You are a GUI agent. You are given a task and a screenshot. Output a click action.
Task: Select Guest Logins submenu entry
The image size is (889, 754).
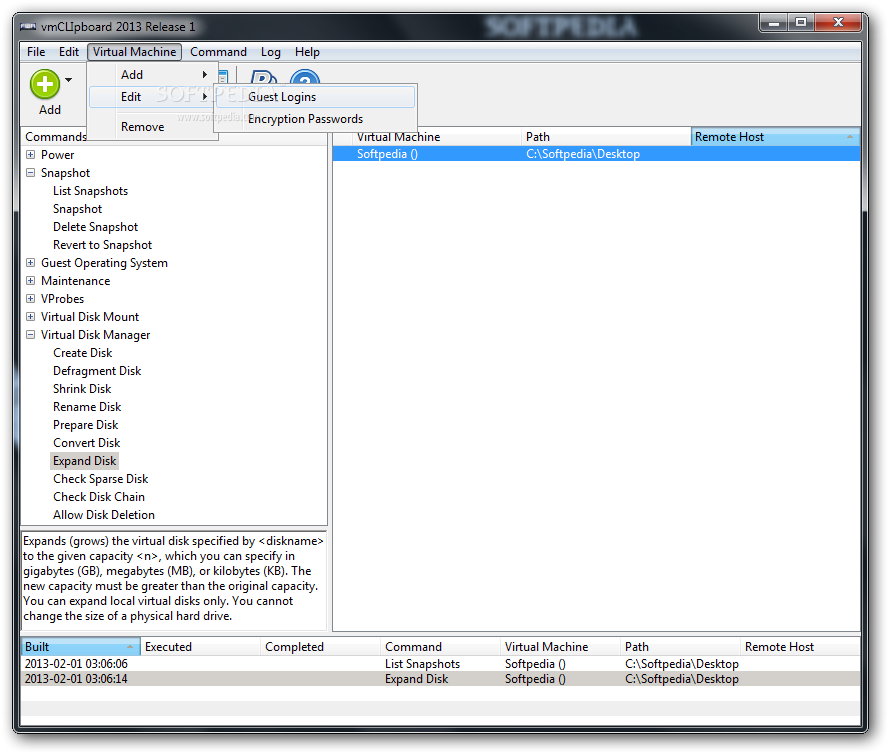pyautogui.click(x=315, y=97)
